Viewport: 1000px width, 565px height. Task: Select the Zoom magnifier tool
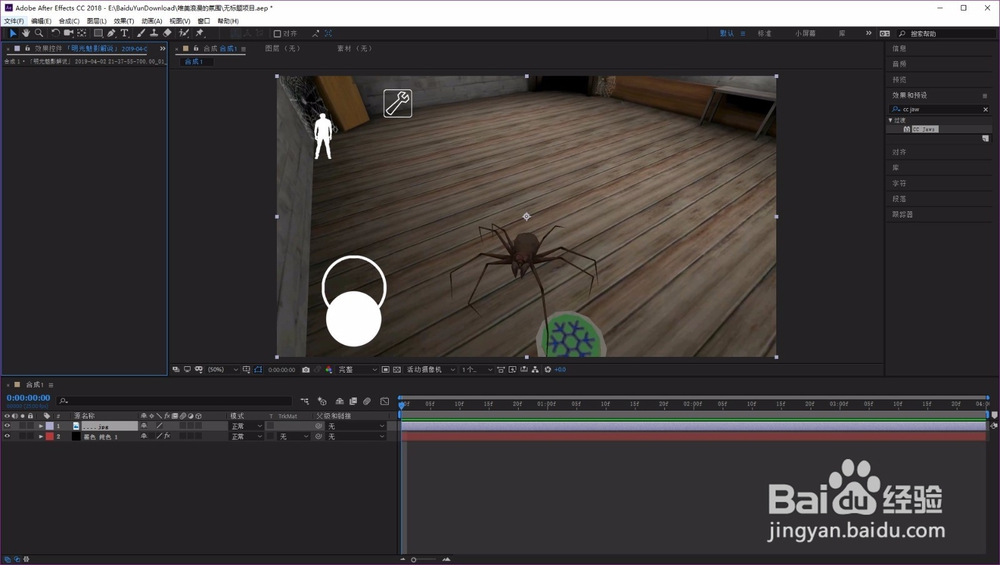click(x=39, y=33)
